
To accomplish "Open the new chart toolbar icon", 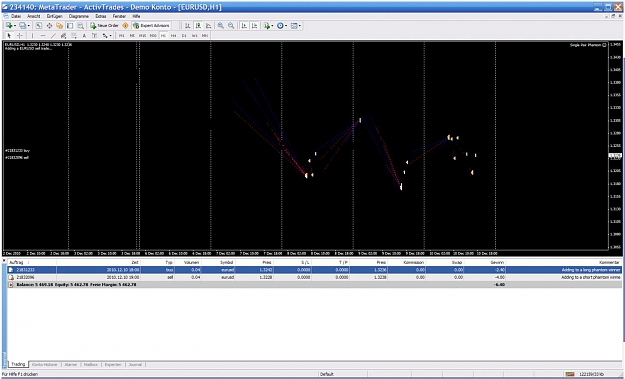I will 8,26.
